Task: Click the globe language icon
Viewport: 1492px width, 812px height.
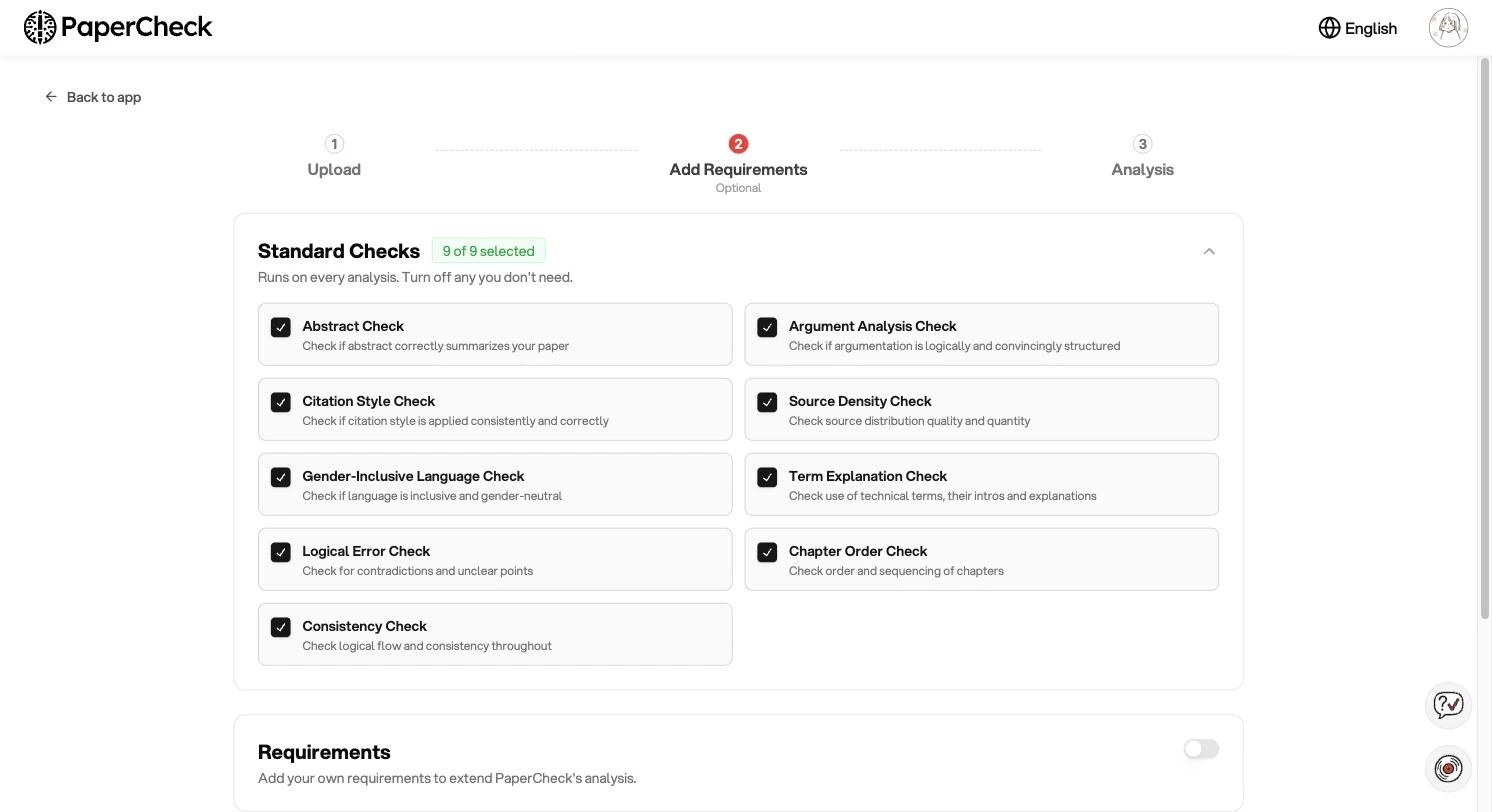Action: click(1329, 28)
